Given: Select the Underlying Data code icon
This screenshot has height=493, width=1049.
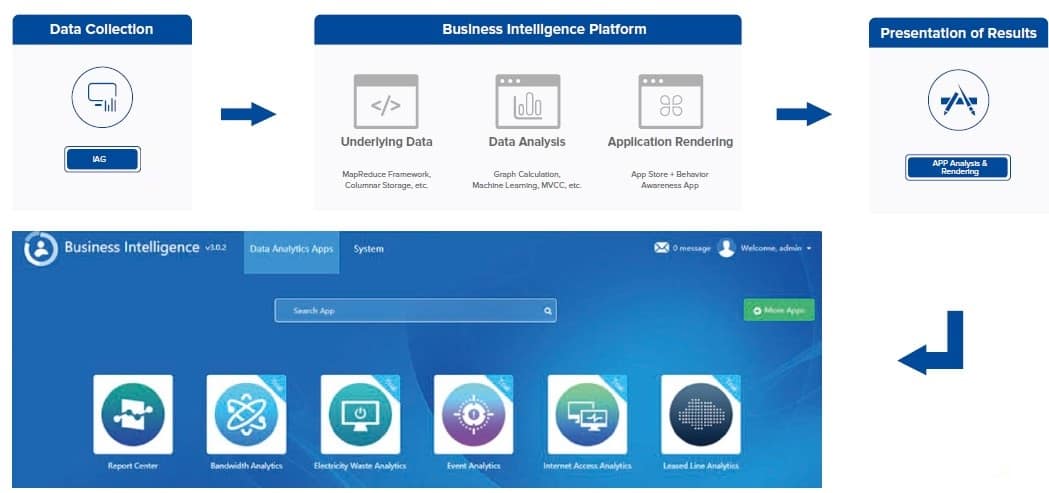Looking at the screenshot, I should [386, 101].
